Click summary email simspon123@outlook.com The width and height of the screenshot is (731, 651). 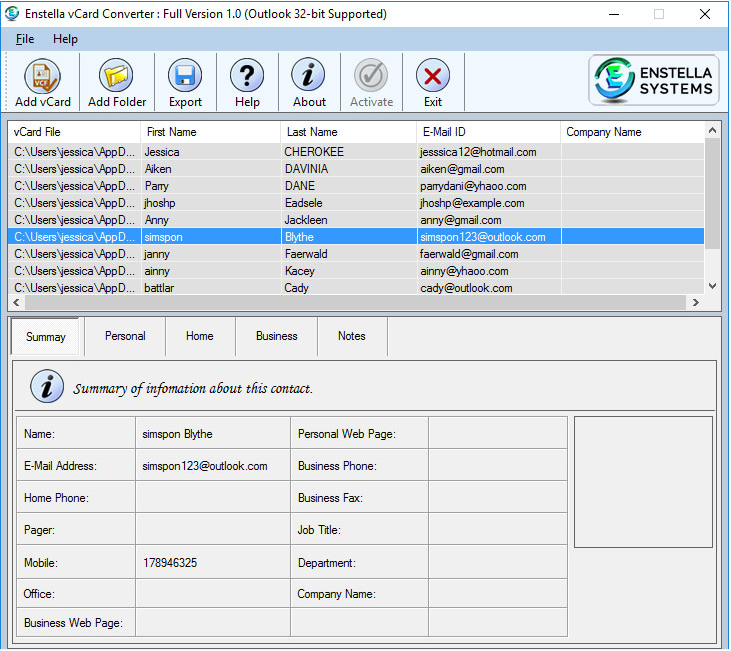(x=205, y=466)
